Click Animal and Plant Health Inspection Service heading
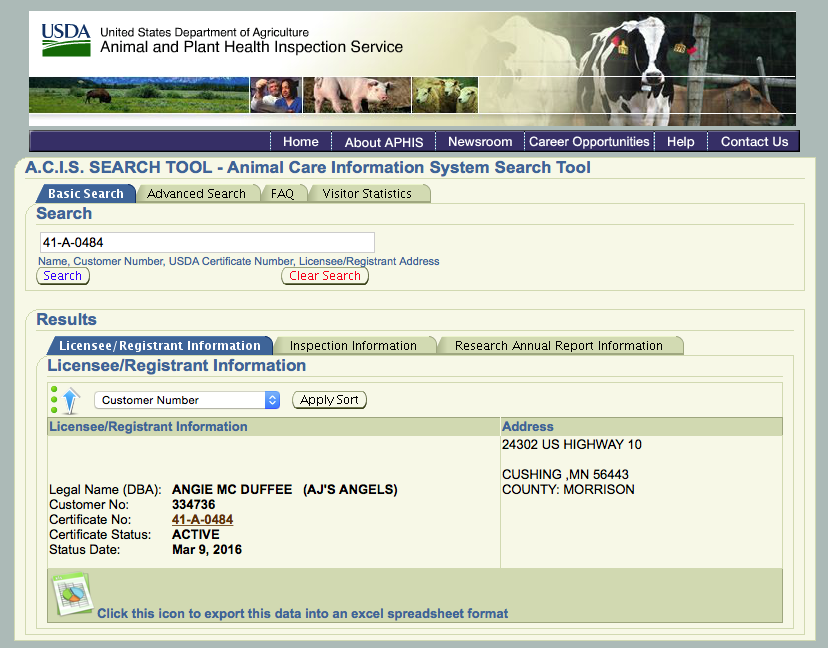Screen dimensions: 828x648 click(251, 47)
